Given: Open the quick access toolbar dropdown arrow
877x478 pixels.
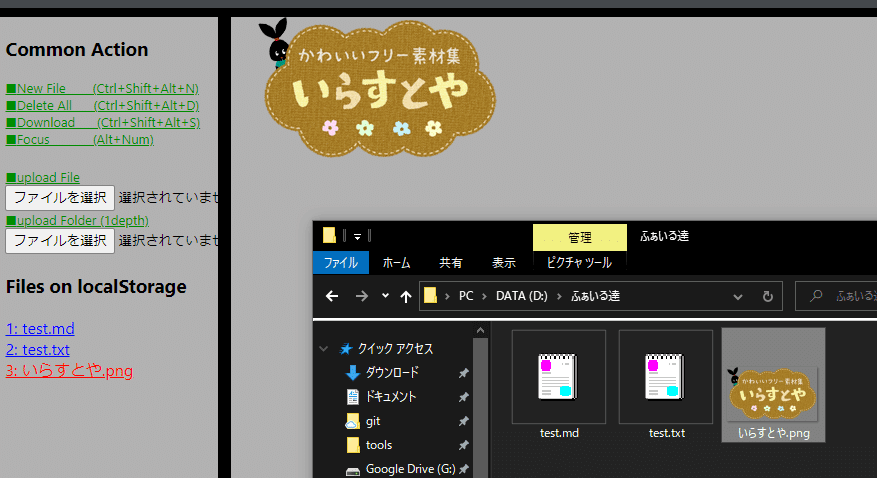Looking at the screenshot, I should point(357,236).
